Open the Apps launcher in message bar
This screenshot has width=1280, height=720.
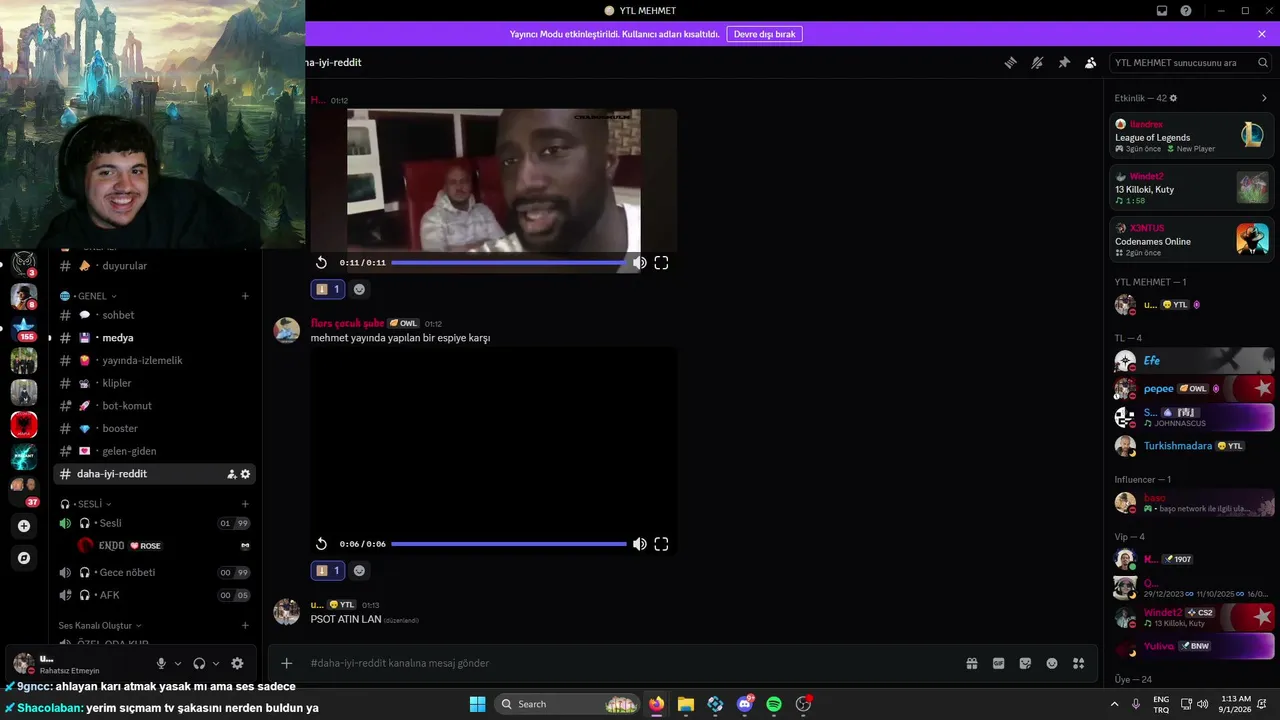(x=1078, y=663)
